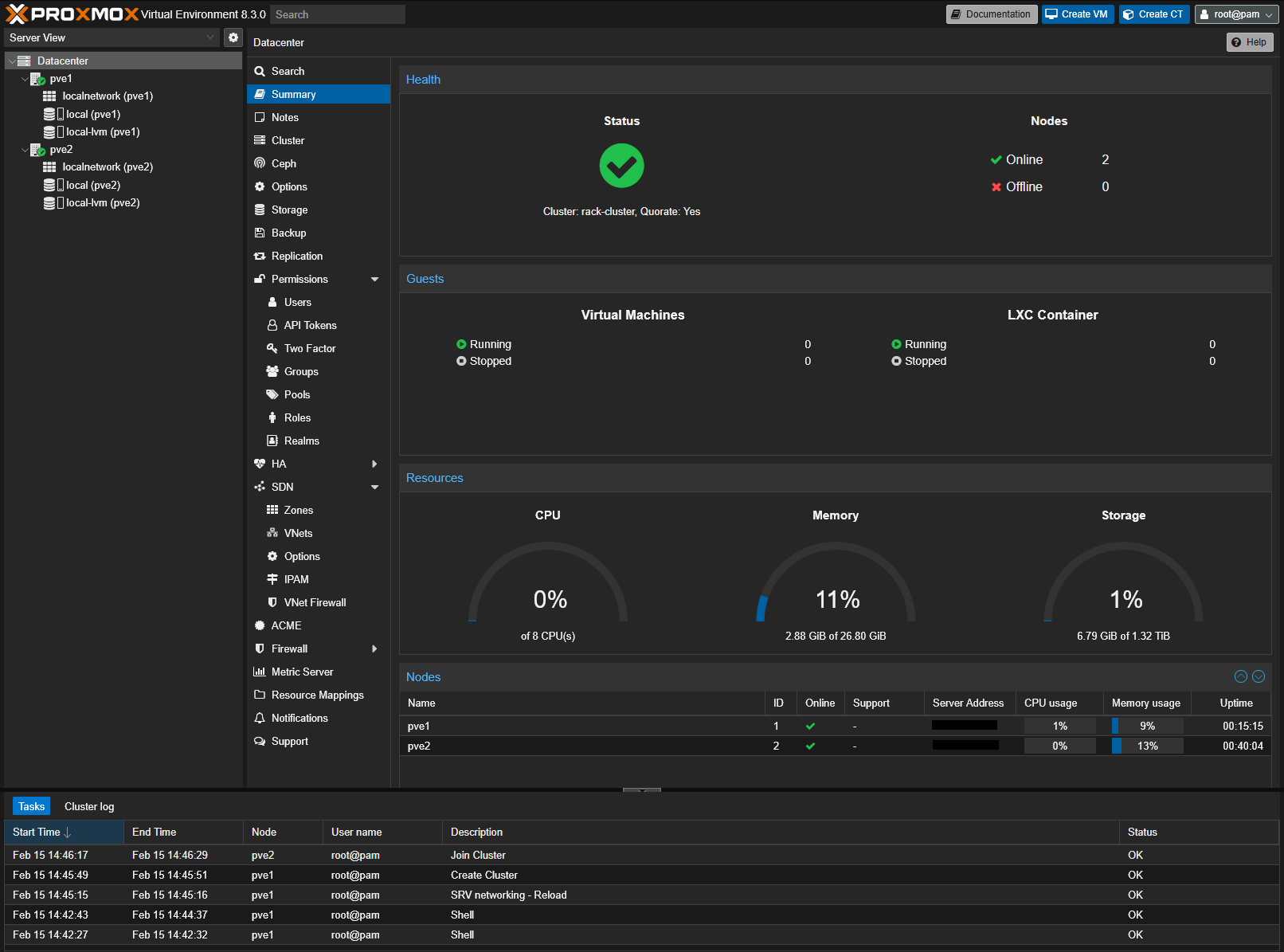The width and height of the screenshot is (1284, 952).
Task: Click the Create VM button
Action: click(x=1077, y=14)
